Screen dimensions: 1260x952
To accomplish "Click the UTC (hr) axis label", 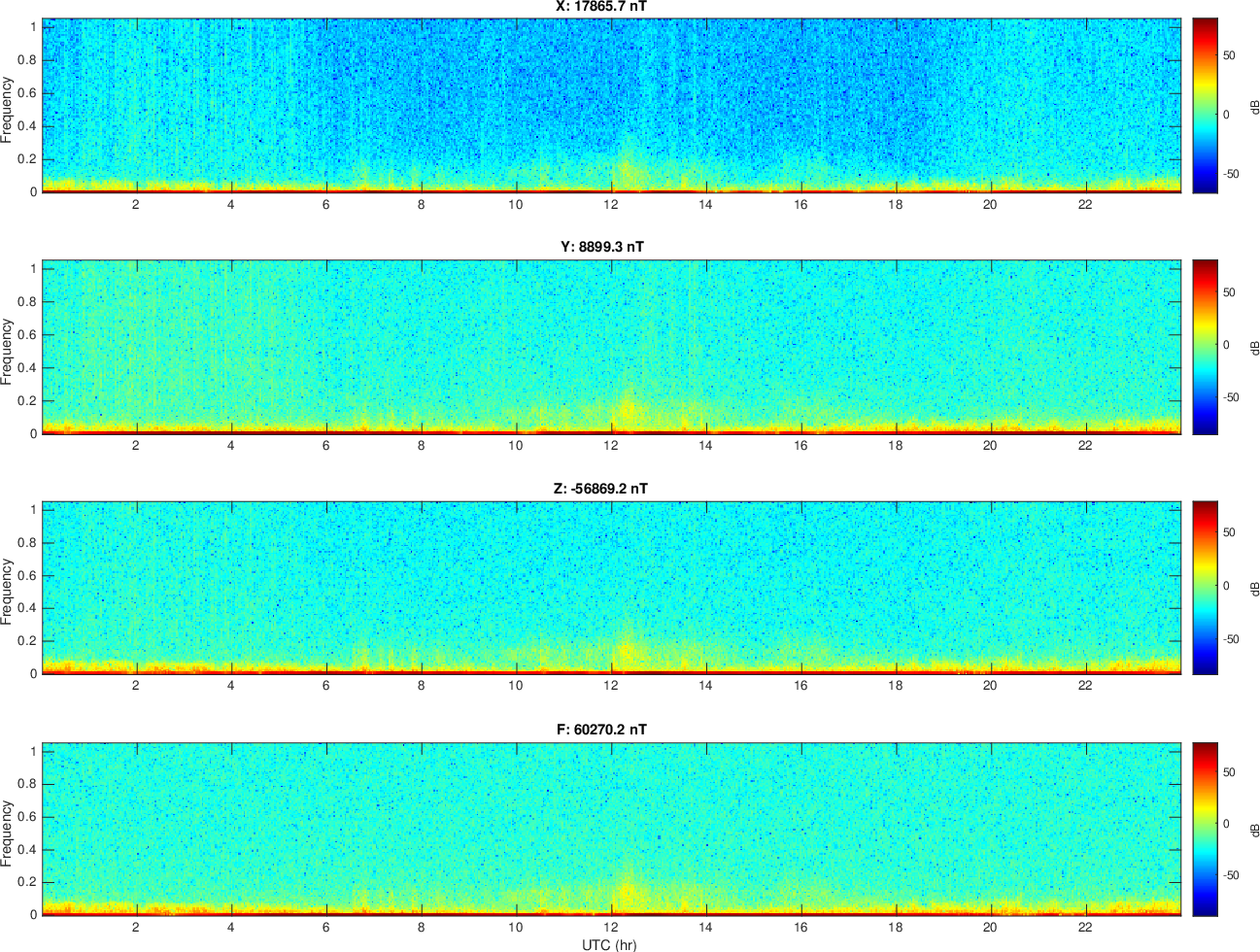I will pos(610,944).
